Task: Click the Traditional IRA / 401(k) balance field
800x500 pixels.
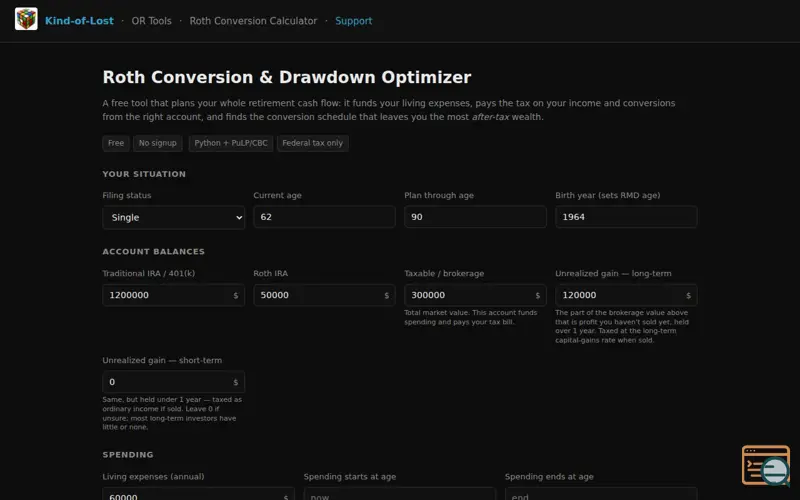Action: (x=173, y=295)
